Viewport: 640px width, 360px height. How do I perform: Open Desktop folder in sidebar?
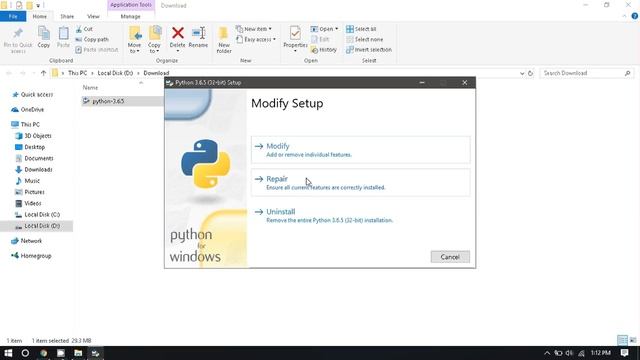pyautogui.click(x=34, y=147)
